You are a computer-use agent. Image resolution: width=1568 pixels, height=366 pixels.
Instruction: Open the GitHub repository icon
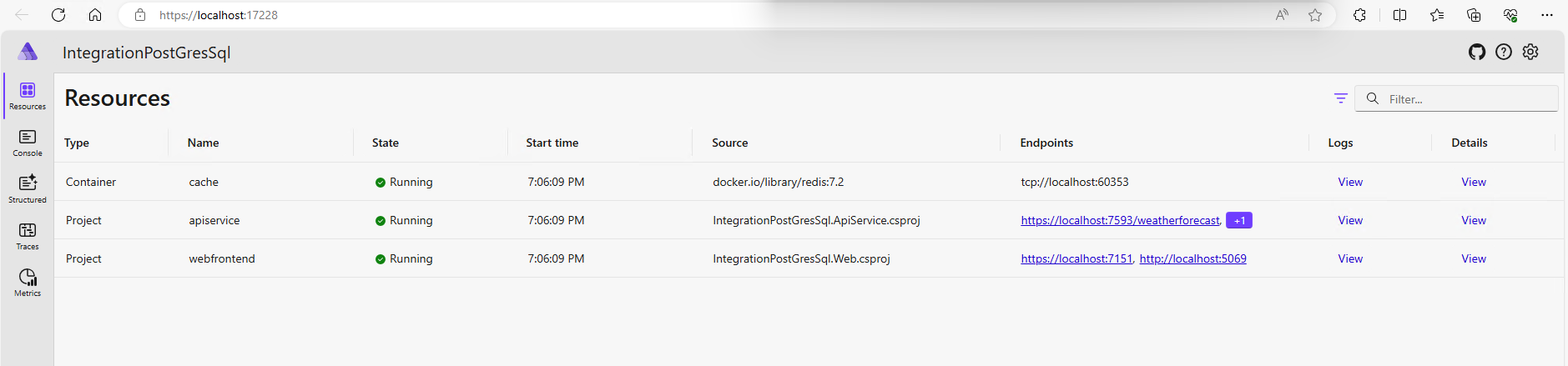point(1477,52)
